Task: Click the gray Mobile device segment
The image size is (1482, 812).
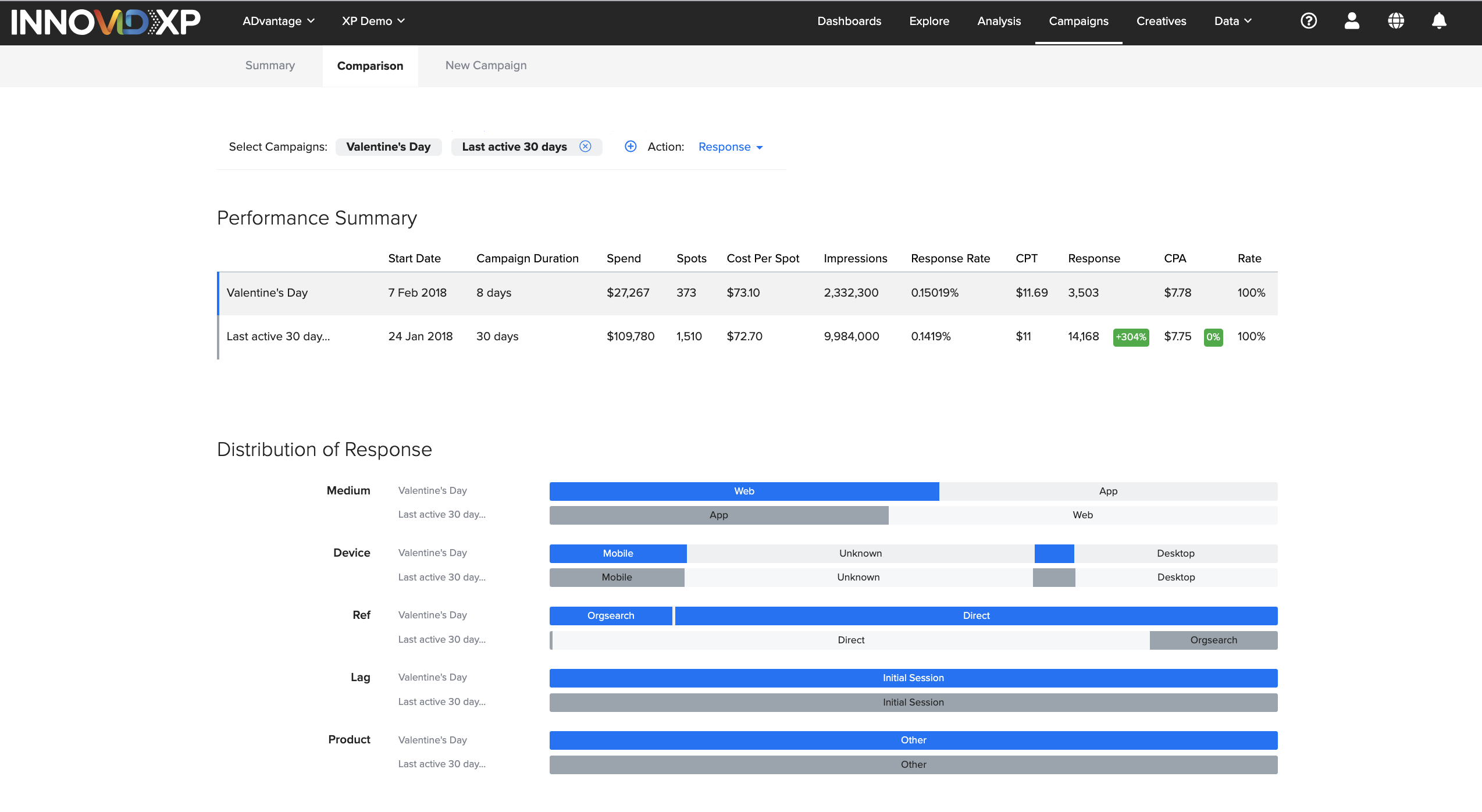Action: (617, 578)
